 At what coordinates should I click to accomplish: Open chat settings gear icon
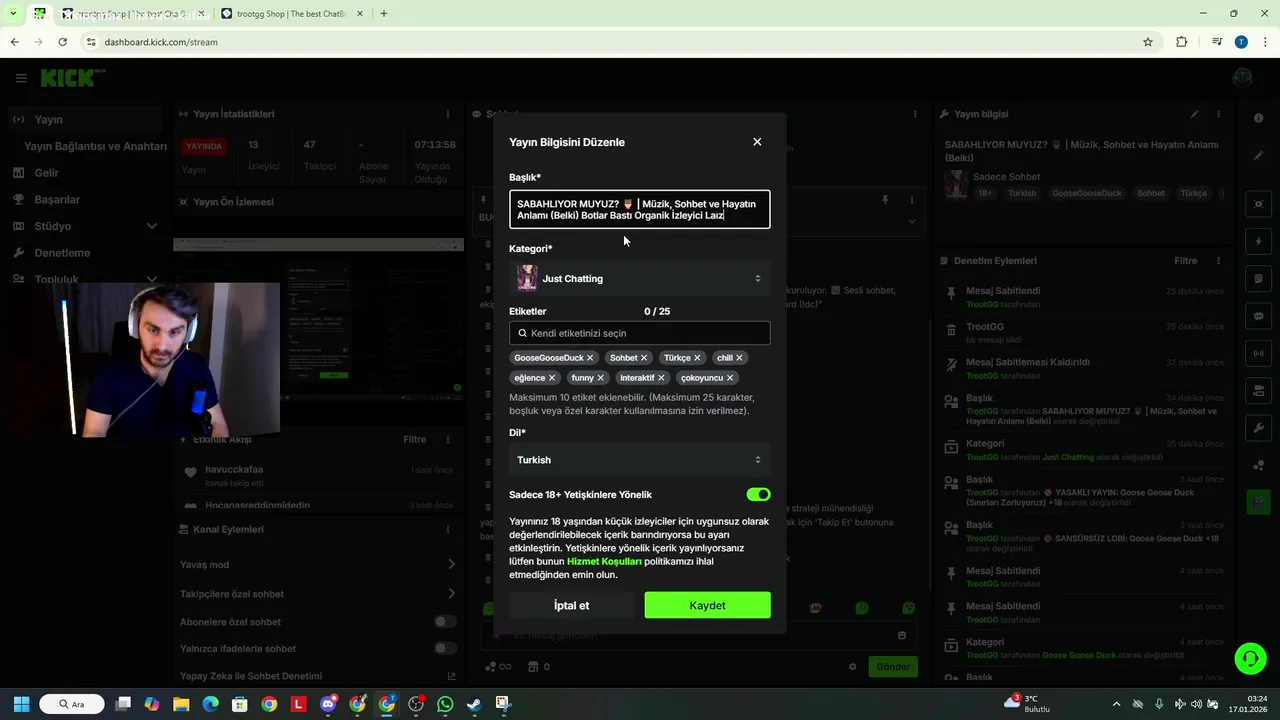point(853,667)
